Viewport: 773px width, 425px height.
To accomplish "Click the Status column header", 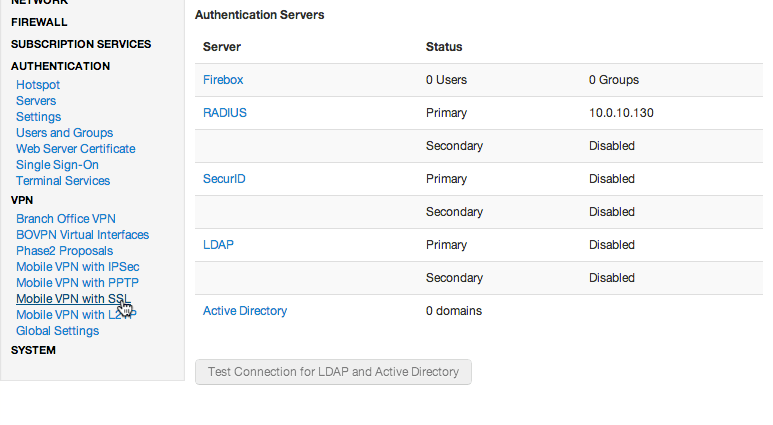I will 444,47.
